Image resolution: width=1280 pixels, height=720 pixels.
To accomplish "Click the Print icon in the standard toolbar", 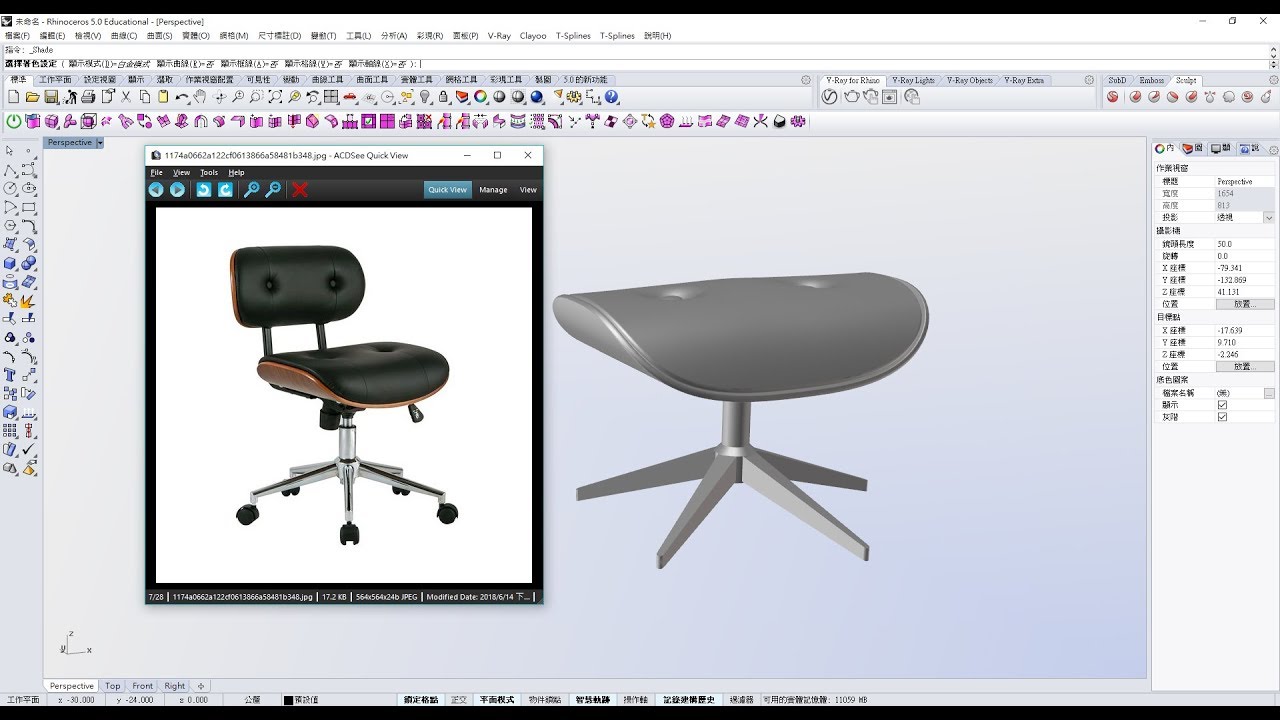I will (88, 97).
